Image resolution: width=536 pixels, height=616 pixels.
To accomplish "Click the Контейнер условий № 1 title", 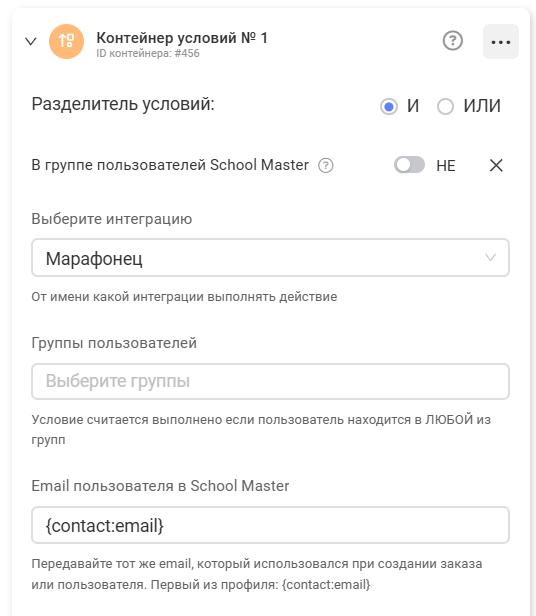I will (x=182, y=38).
